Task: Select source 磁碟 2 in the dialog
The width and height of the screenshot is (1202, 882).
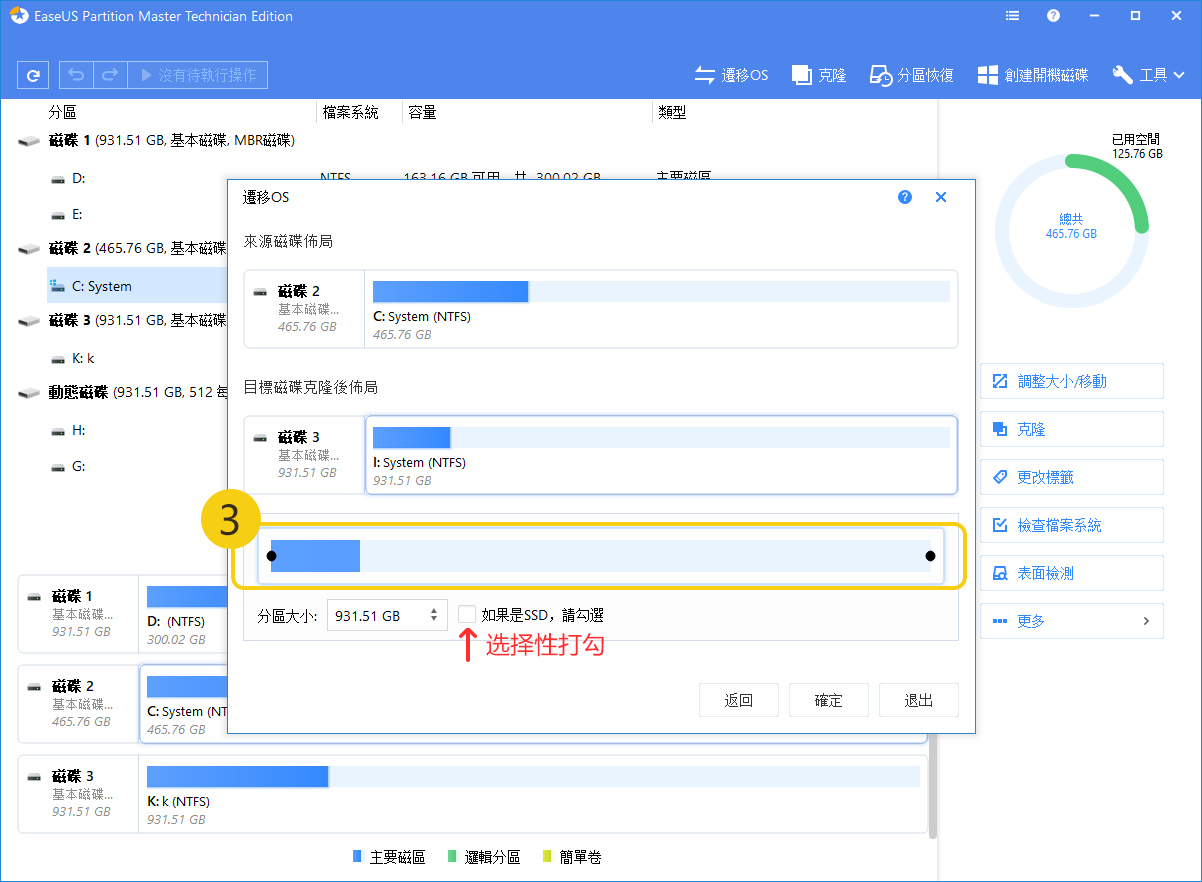Action: pos(305,309)
